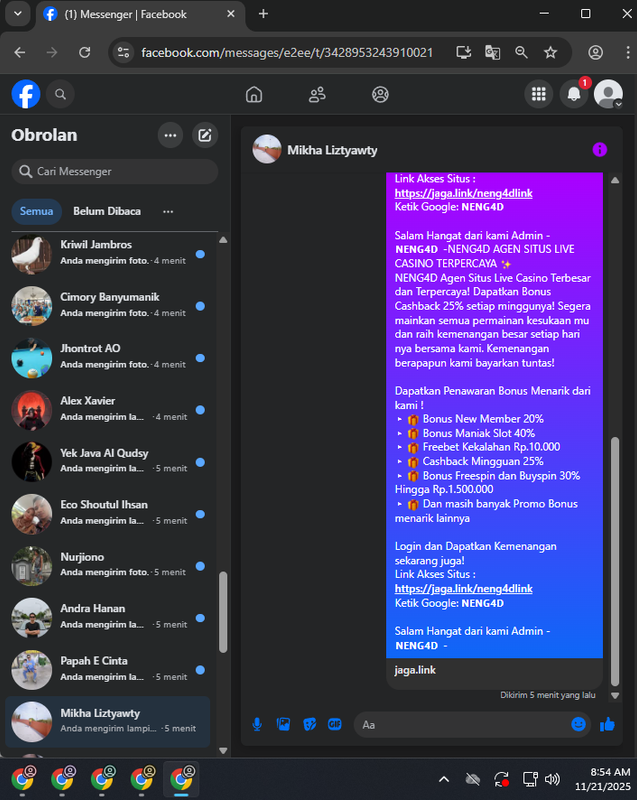Image resolution: width=637 pixels, height=800 pixels.
Task: Click Kriwil Jambros bird avatar thumbnail
Action: pyautogui.click(x=32, y=254)
